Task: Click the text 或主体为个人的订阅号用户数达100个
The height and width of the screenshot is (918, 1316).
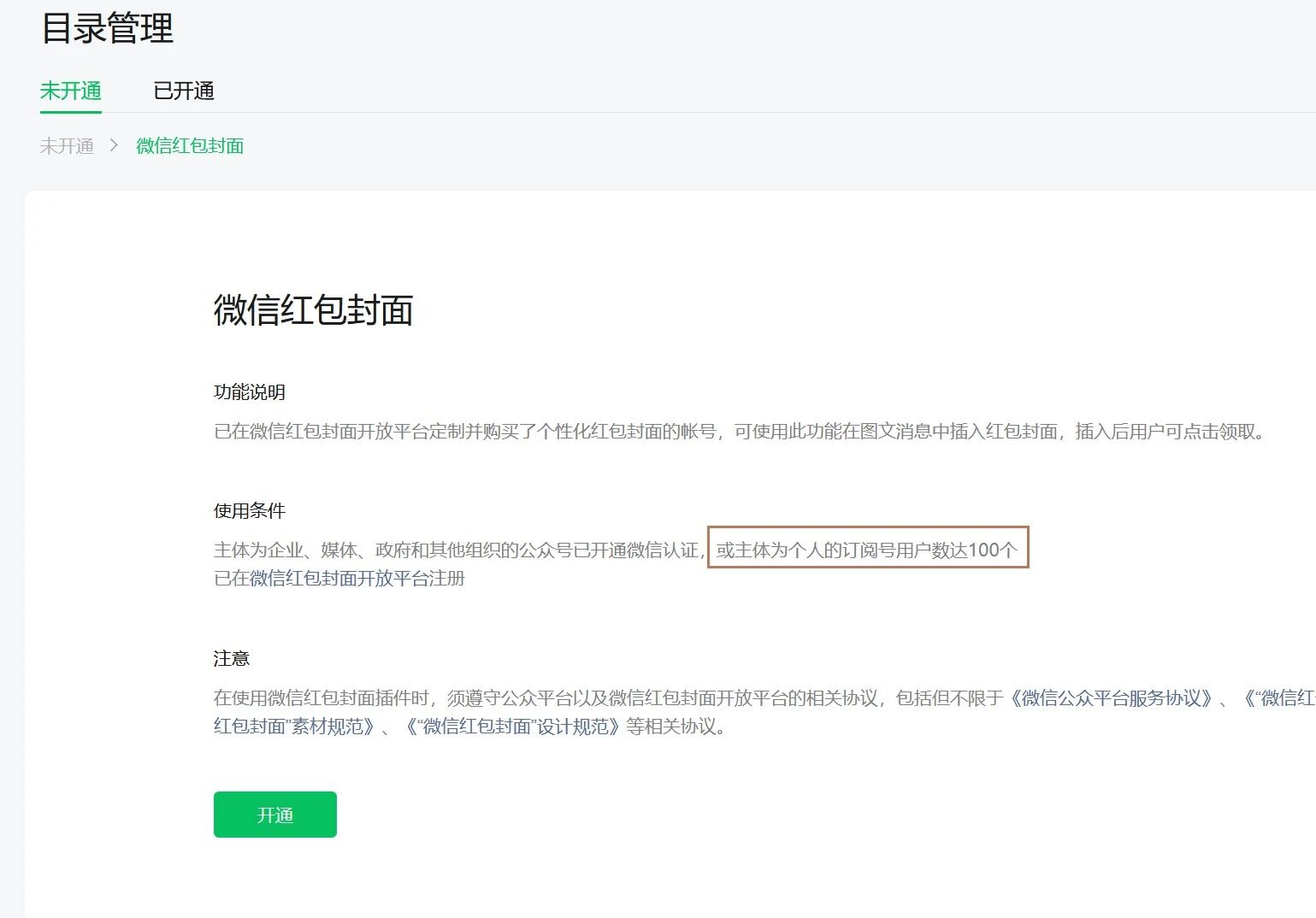Action: (x=867, y=550)
